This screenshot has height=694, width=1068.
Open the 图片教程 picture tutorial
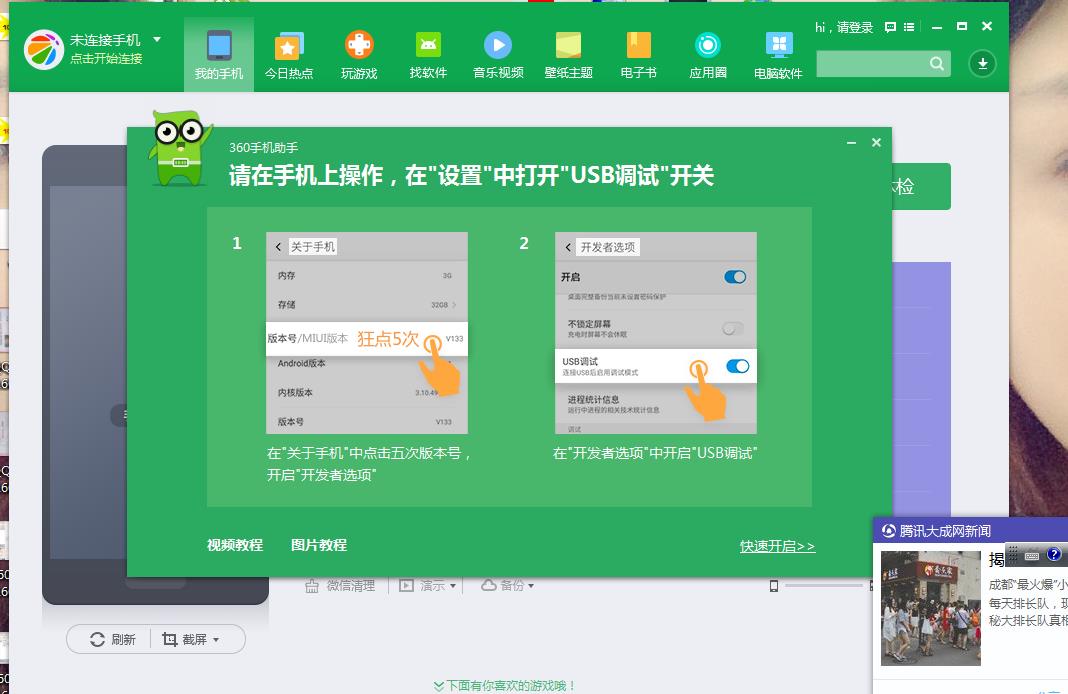coord(319,545)
